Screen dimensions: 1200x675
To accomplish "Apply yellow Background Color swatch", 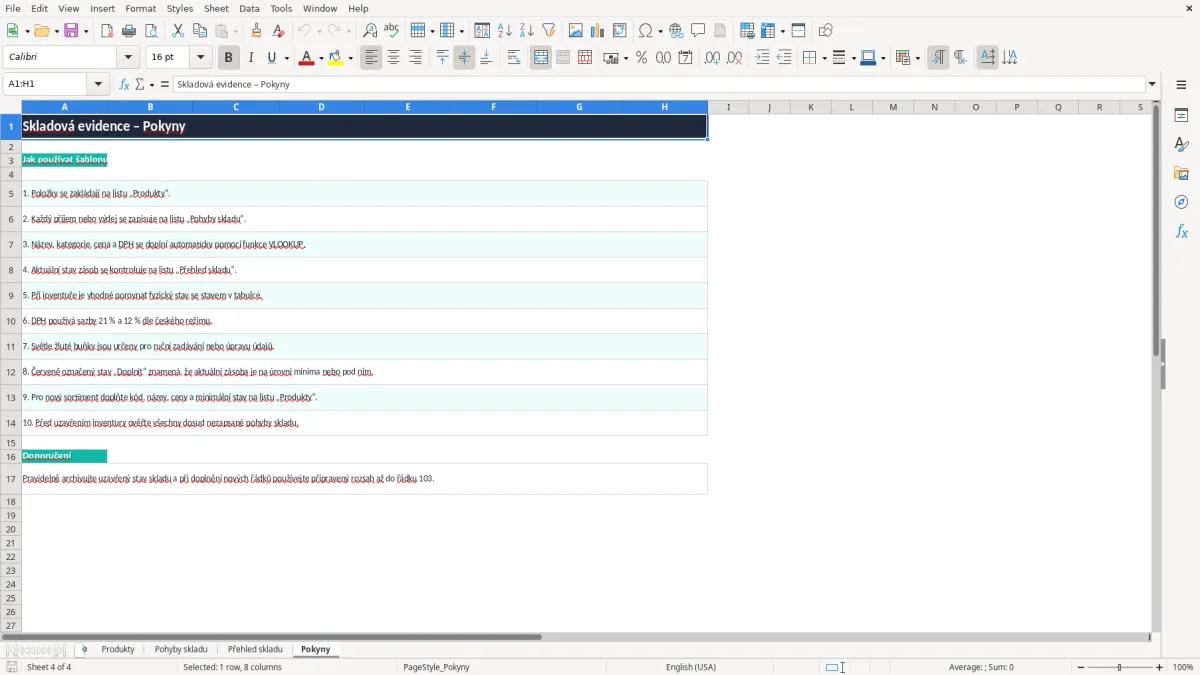I will tap(336, 58).
